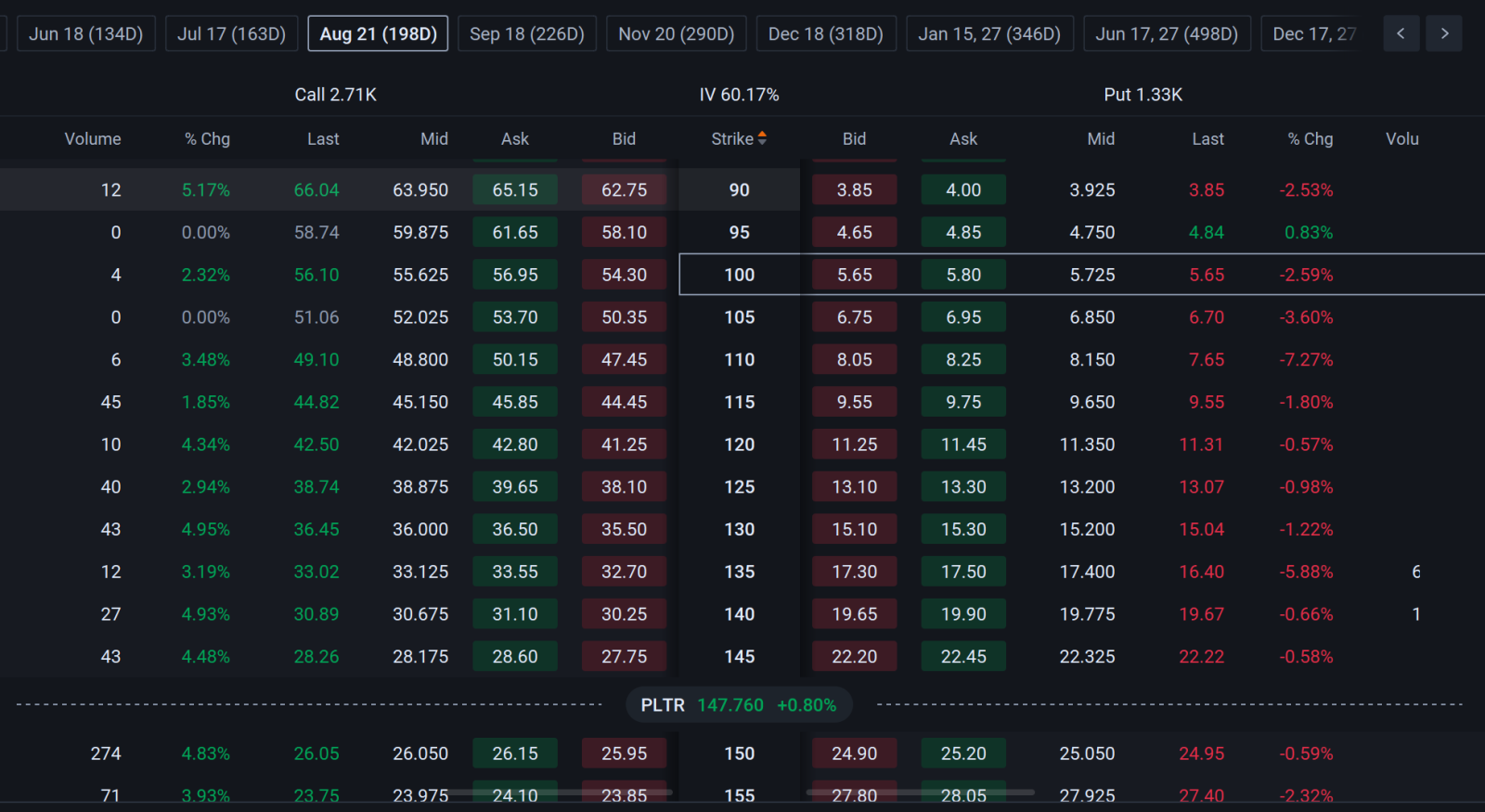This screenshot has width=1485, height=812.
Task: Click the put Ask 4.00 at strike 90
Action: click(963, 189)
